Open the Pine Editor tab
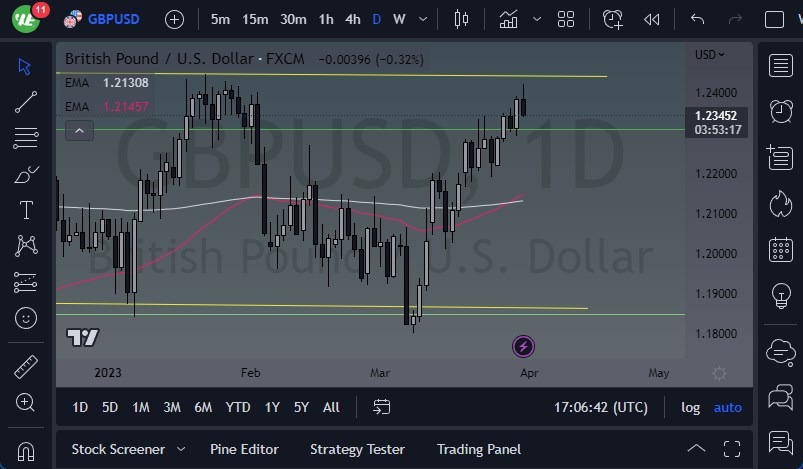Image resolution: width=803 pixels, height=469 pixels. (244, 449)
